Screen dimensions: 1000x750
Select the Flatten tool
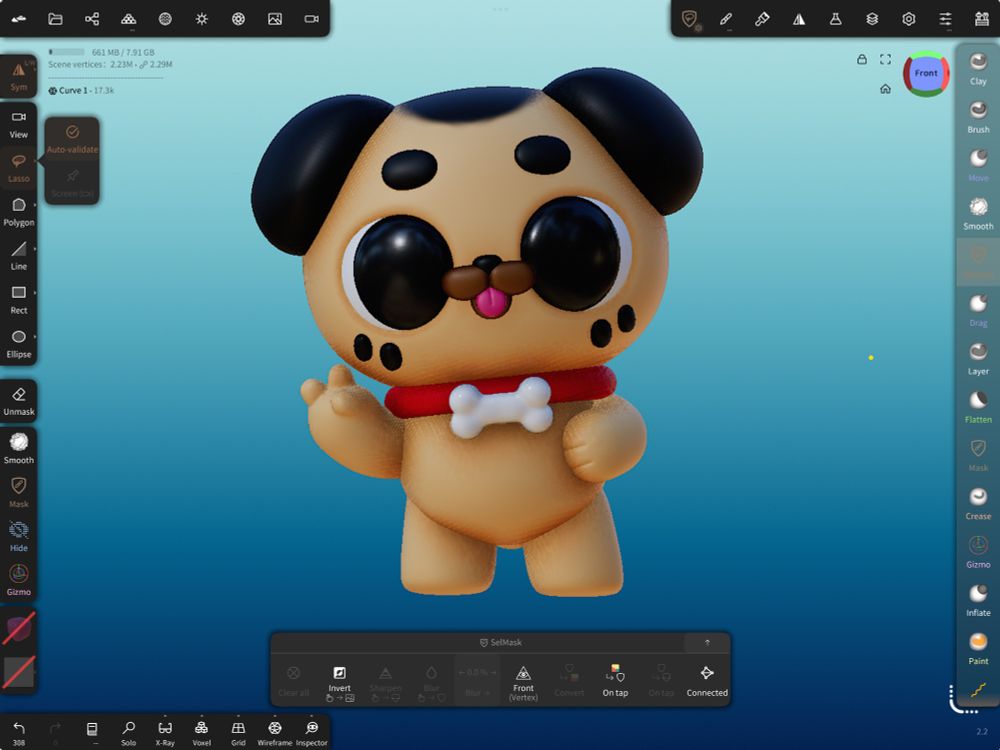[978, 408]
